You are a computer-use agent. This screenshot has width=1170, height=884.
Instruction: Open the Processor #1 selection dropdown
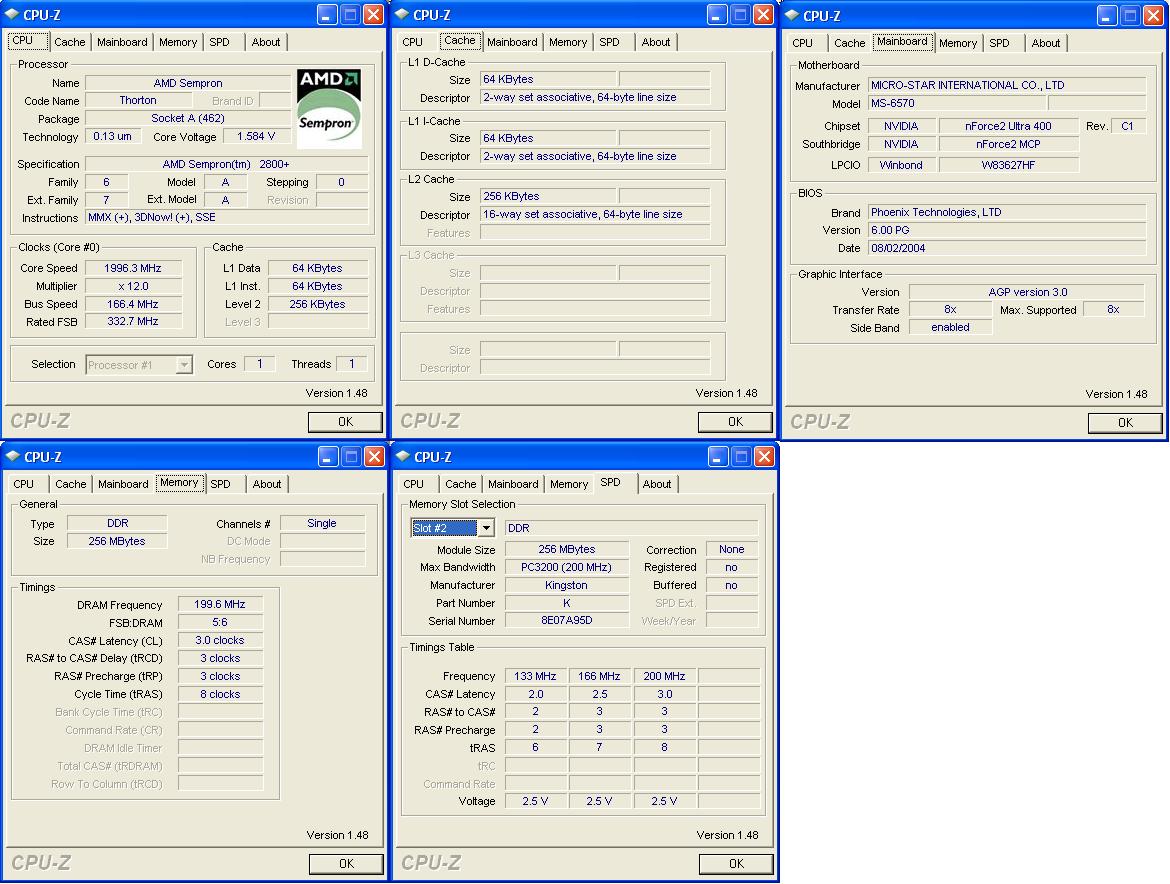pyautogui.click(x=184, y=365)
